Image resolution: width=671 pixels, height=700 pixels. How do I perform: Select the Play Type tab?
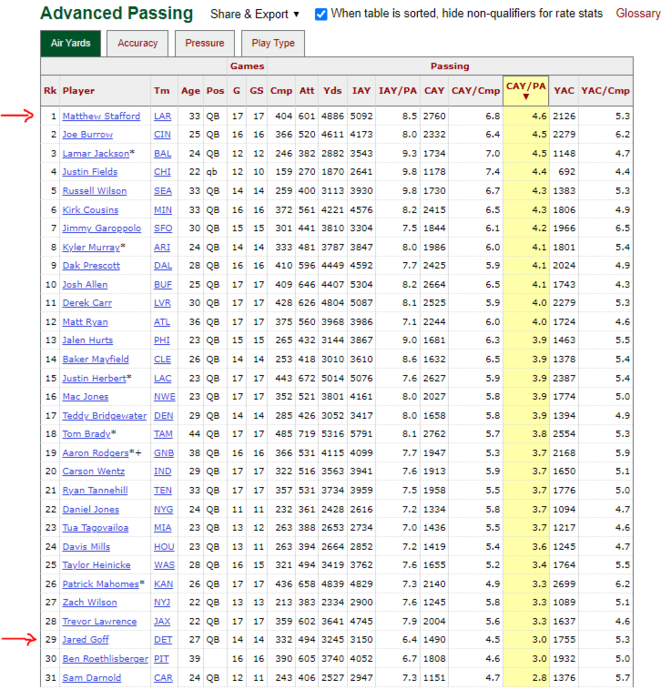(273, 44)
